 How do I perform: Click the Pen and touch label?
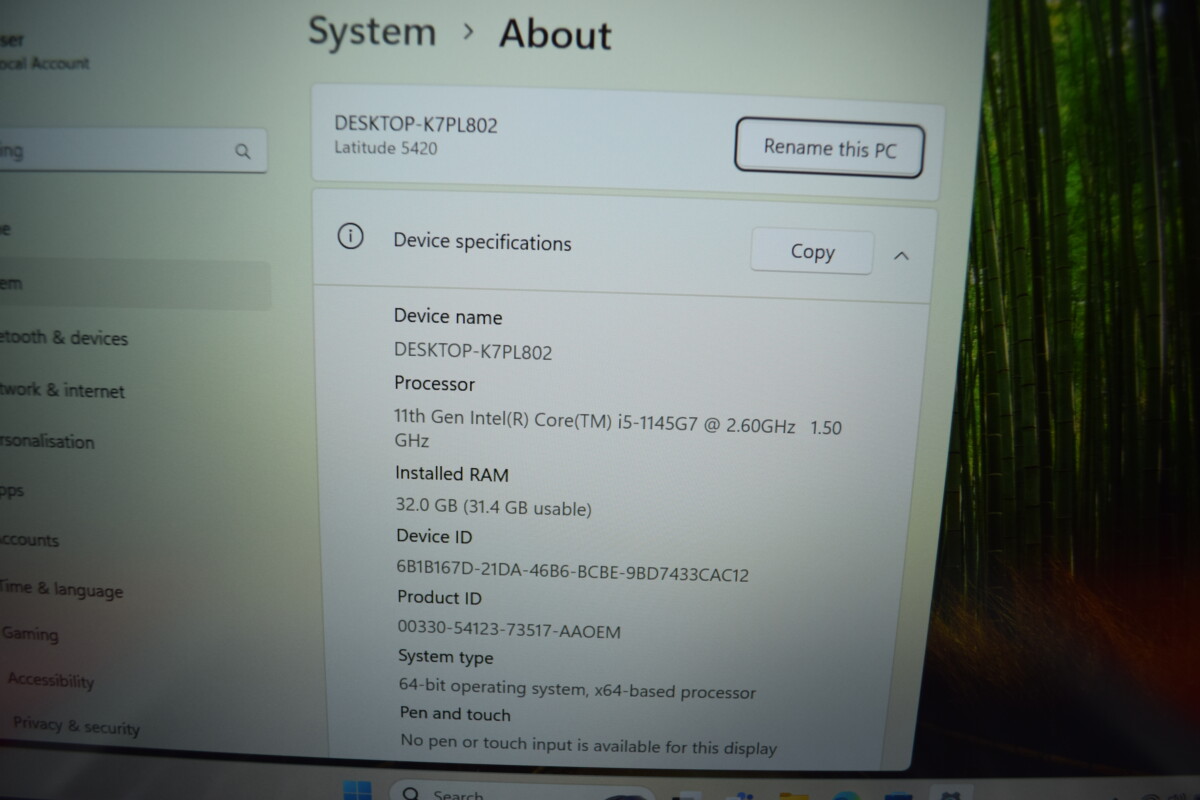(x=455, y=714)
